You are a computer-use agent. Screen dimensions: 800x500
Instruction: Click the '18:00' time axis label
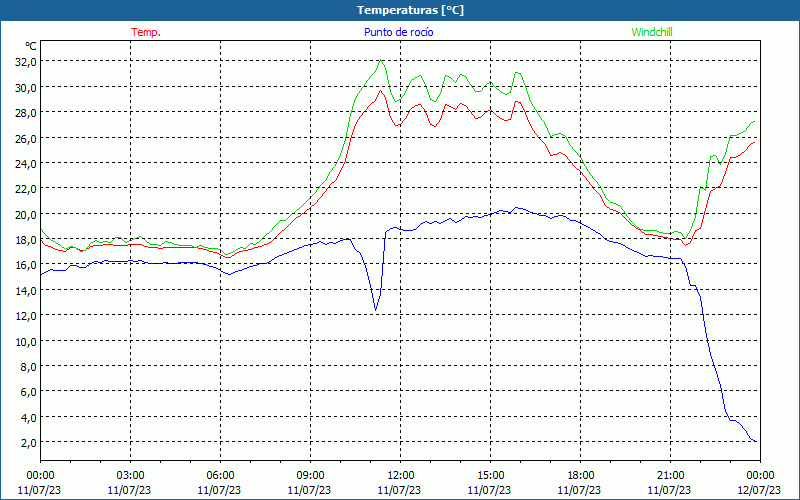coord(581,476)
